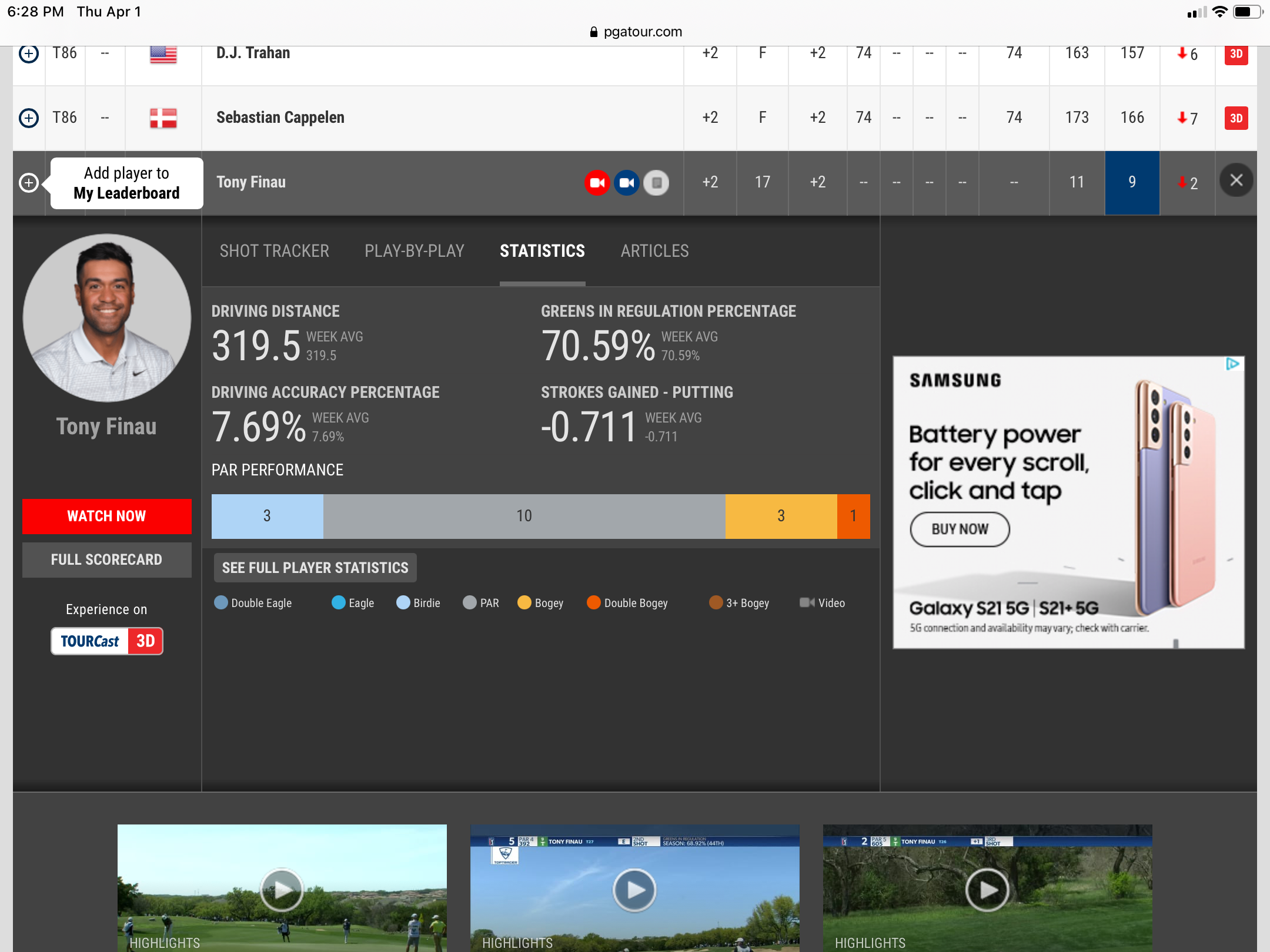
Task: Expand the D.J. Trahan player row
Action: 253,54
